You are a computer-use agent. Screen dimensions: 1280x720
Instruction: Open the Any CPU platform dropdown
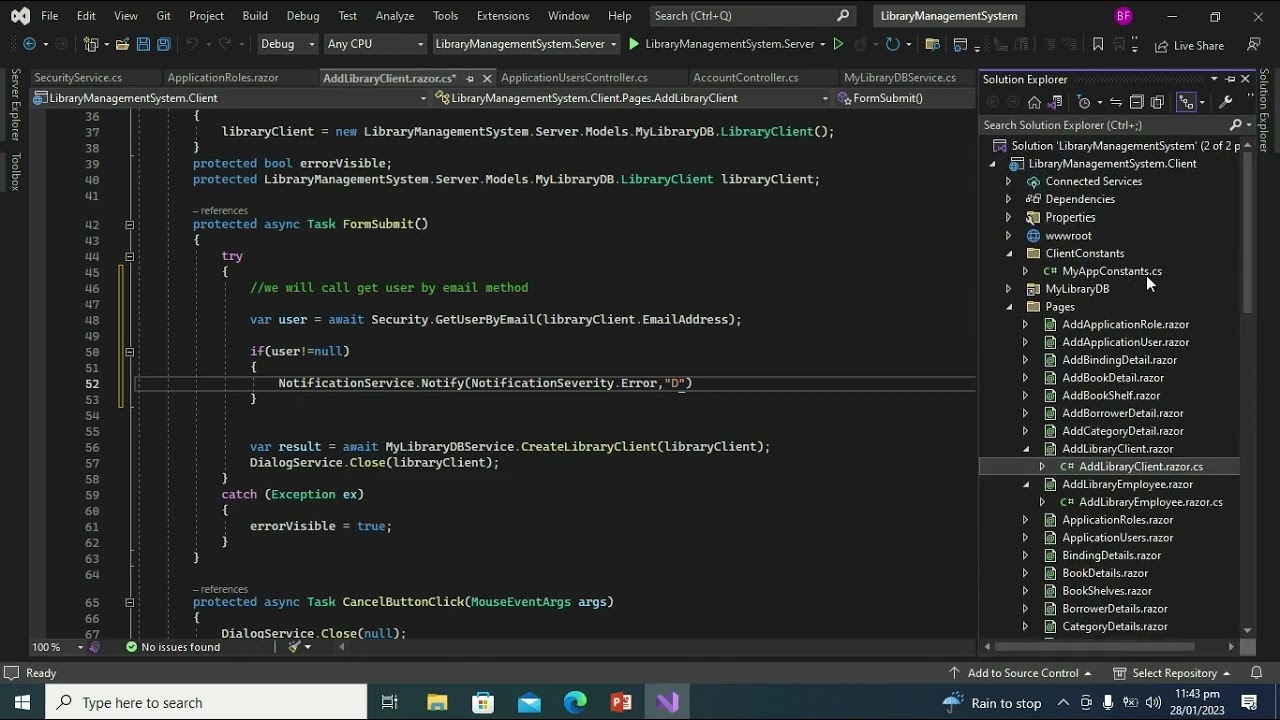tap(376, 44)
